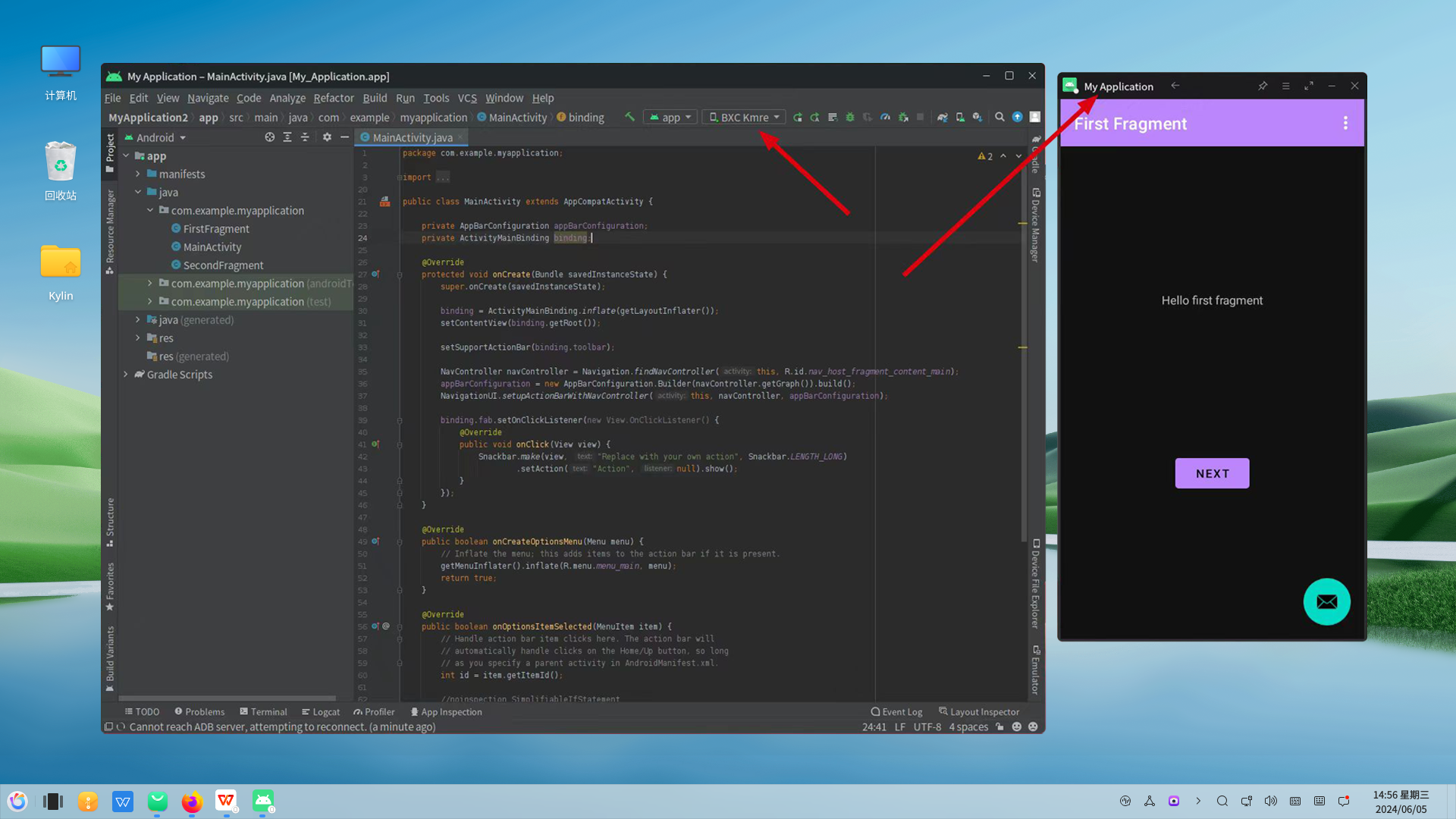This screenshot has width=1456, height=819.
Task: Click the Make Project hammer icon
Action: pyautogui.click(x=629, y=117)
